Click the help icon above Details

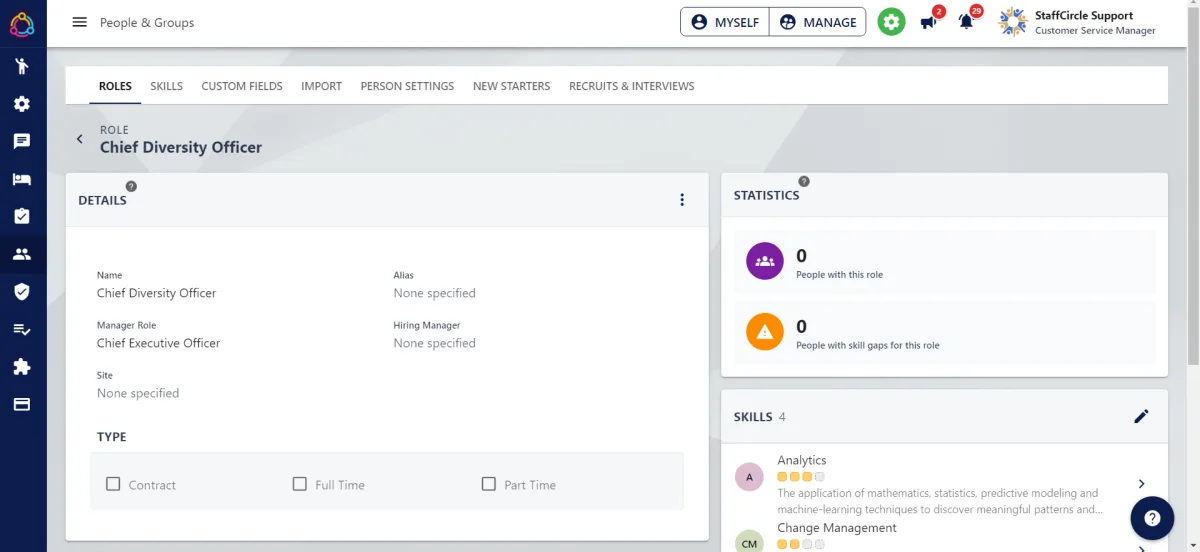131,186
